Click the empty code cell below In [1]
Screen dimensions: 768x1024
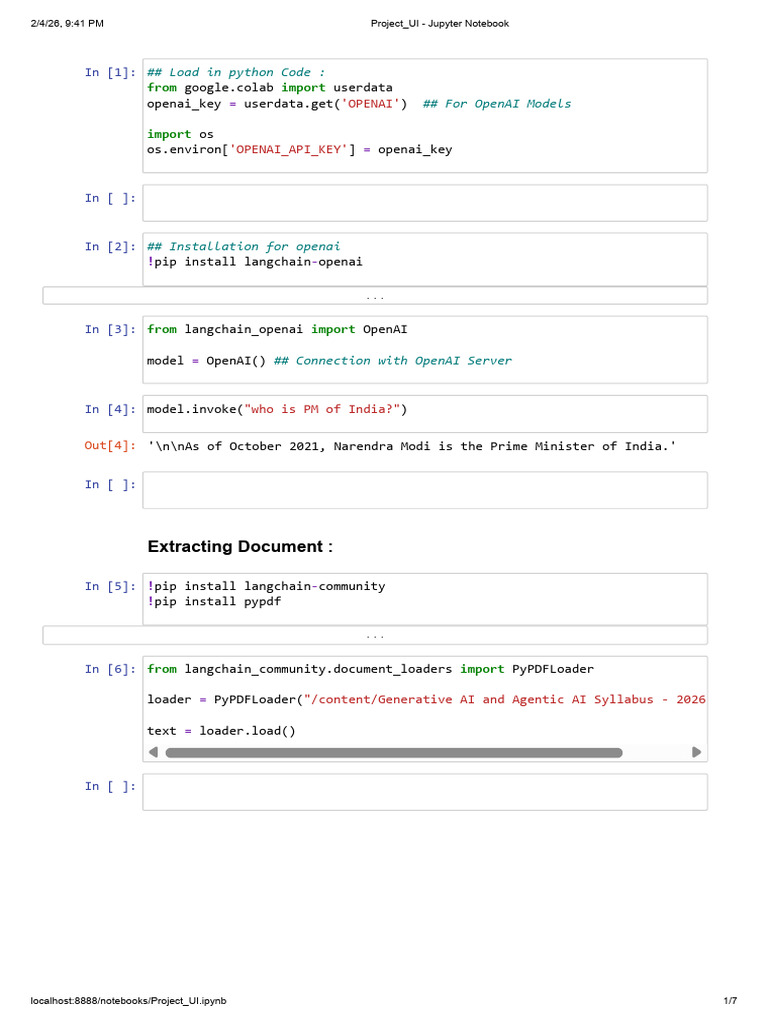point(424,203)
